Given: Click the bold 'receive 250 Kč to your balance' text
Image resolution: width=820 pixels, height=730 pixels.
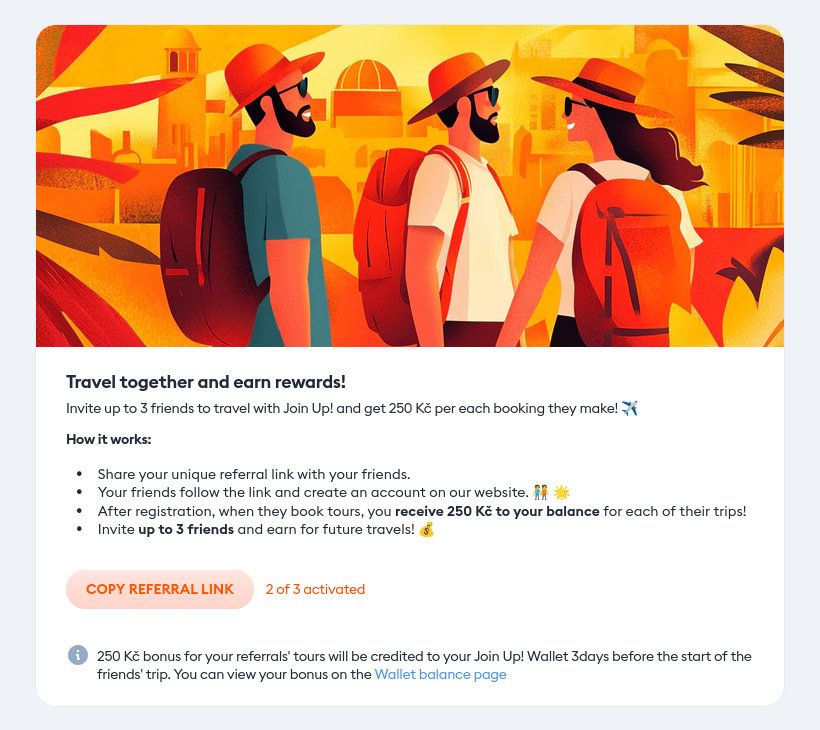Looking at the screenshot, I should [x=497, y=511].
